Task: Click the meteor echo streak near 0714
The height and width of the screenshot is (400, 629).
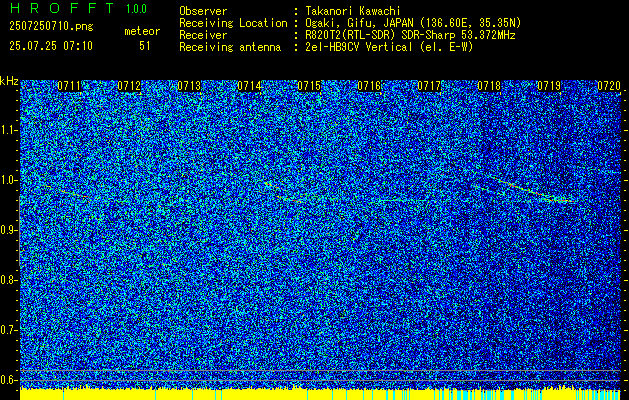Action: [x=284, y=192]
